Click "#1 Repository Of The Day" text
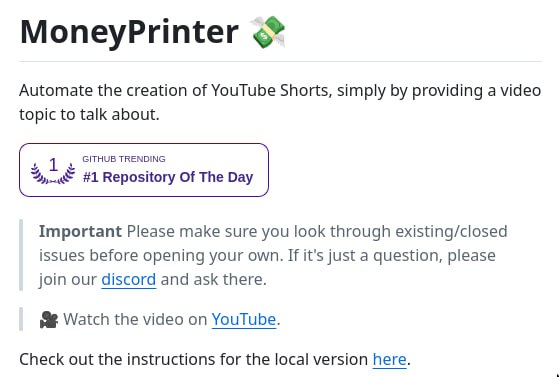559x377 pixels. coord(168,177)
